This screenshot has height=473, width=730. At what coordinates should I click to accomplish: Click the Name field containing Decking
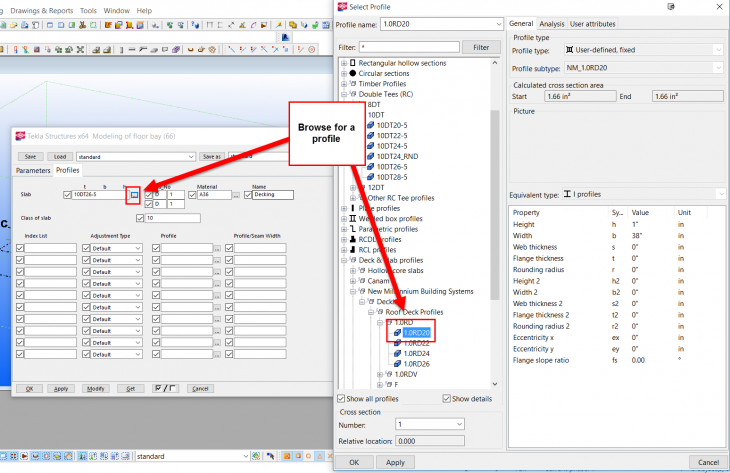tap(273, 195)
